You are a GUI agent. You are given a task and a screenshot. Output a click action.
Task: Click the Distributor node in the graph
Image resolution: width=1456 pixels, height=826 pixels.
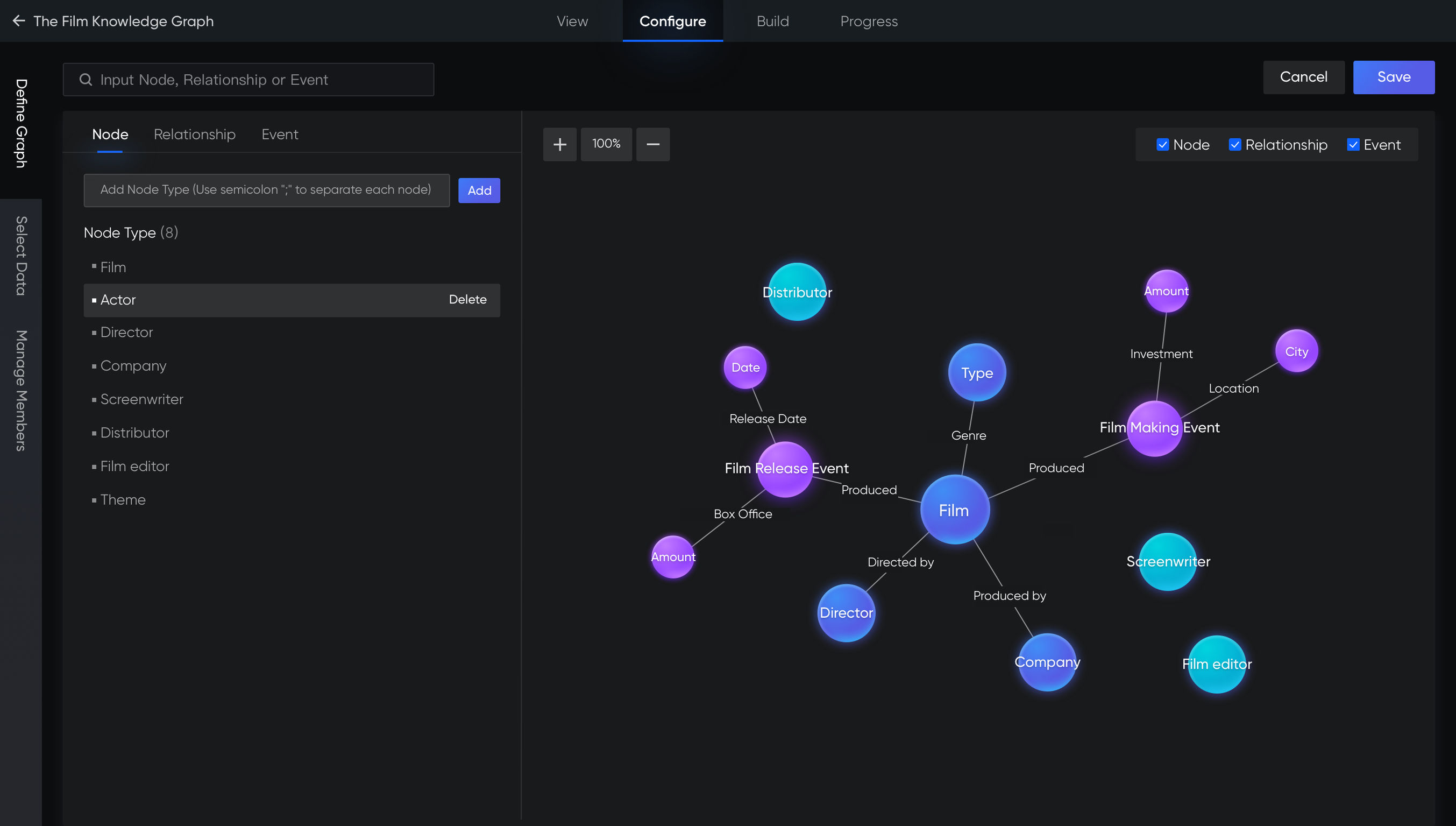click(797, 292)
